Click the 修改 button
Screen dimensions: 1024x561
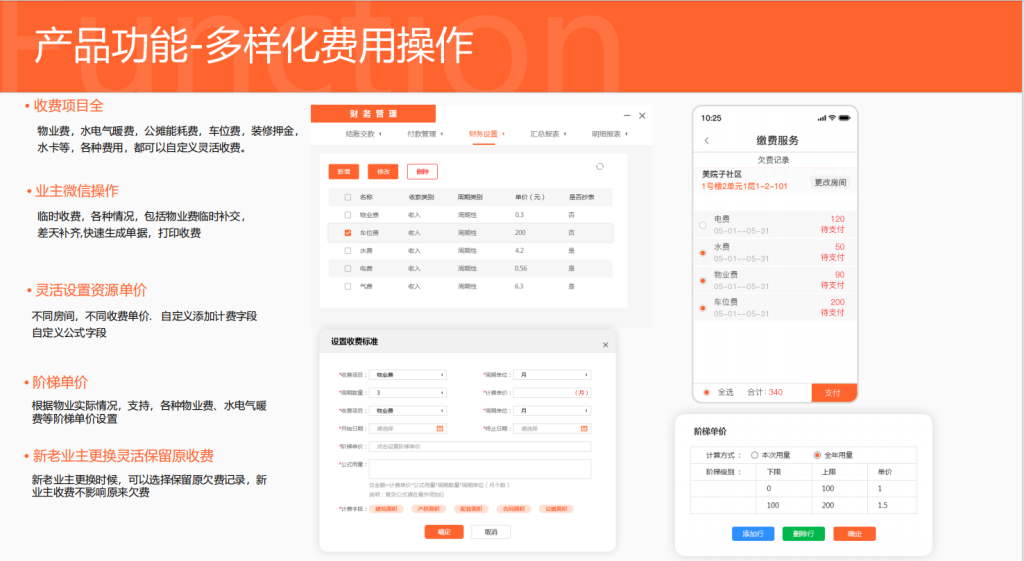click(383, 172)
